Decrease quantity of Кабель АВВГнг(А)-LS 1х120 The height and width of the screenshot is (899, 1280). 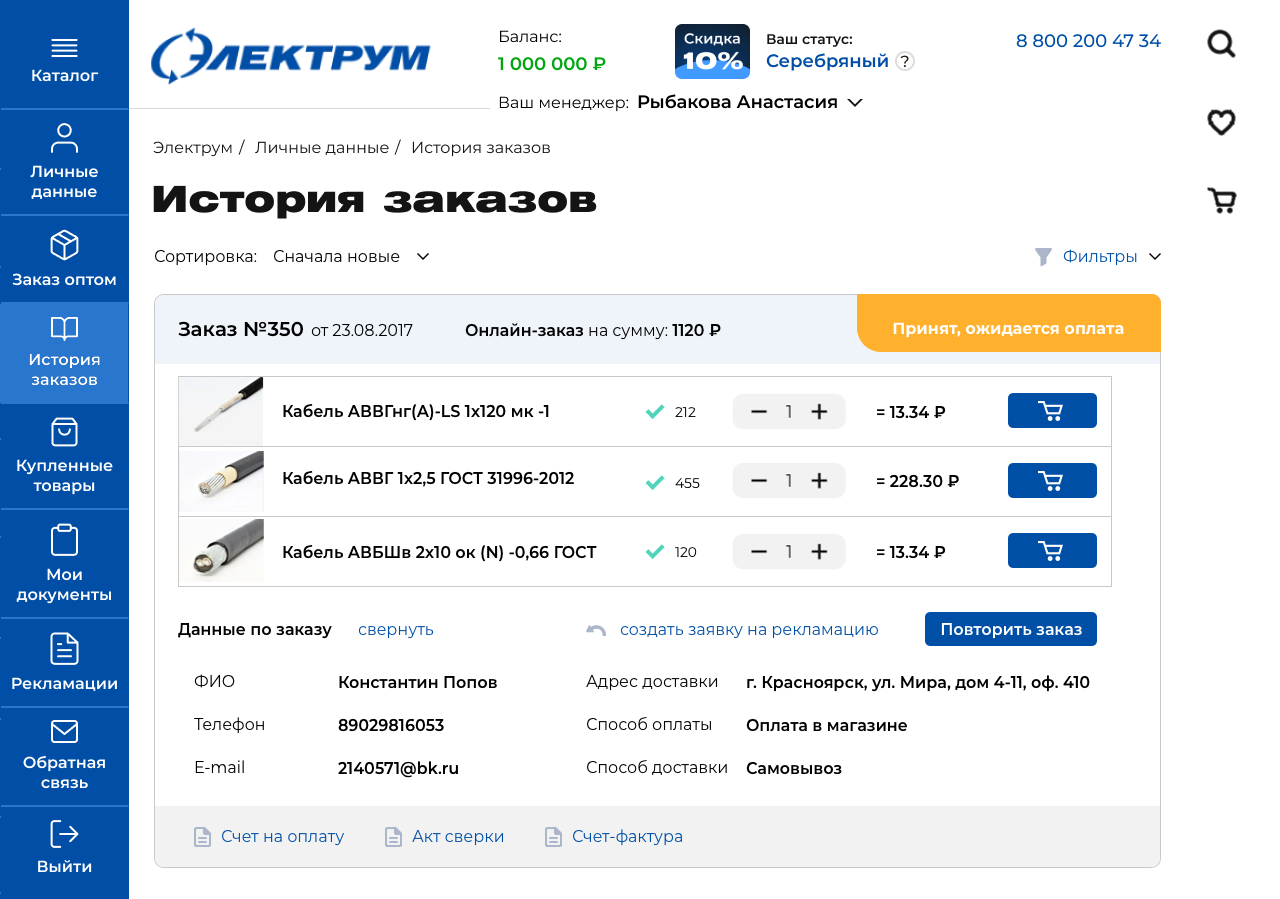(x=759, y=412)
